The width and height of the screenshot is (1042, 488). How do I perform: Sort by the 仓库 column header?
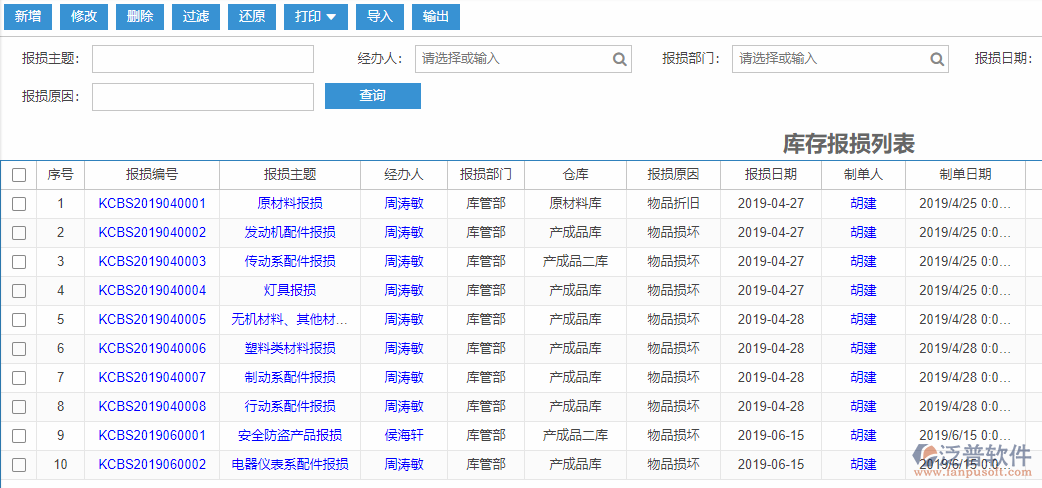pyautogui.click(x=575, y=175)
